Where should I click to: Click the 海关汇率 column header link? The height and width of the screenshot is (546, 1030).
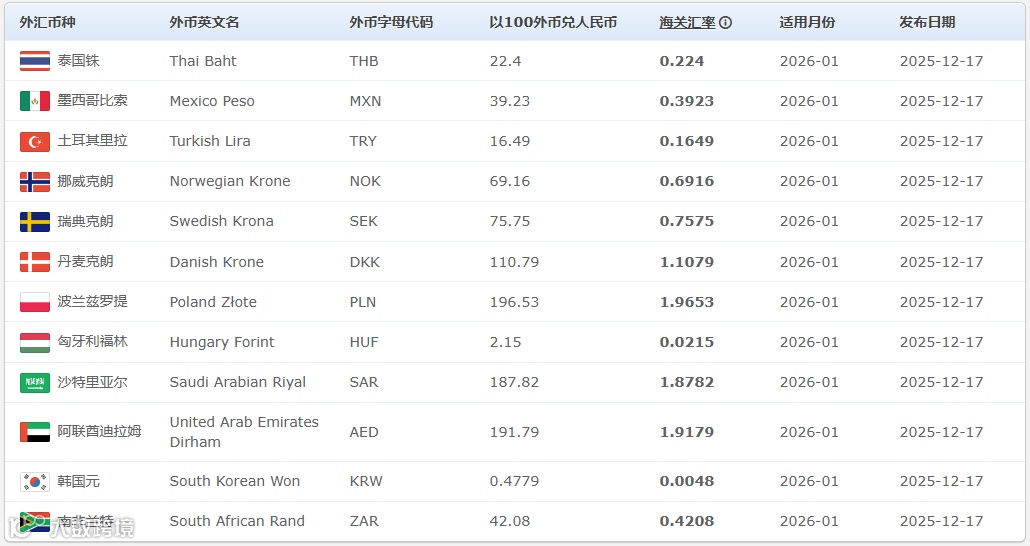coord(687,22)
